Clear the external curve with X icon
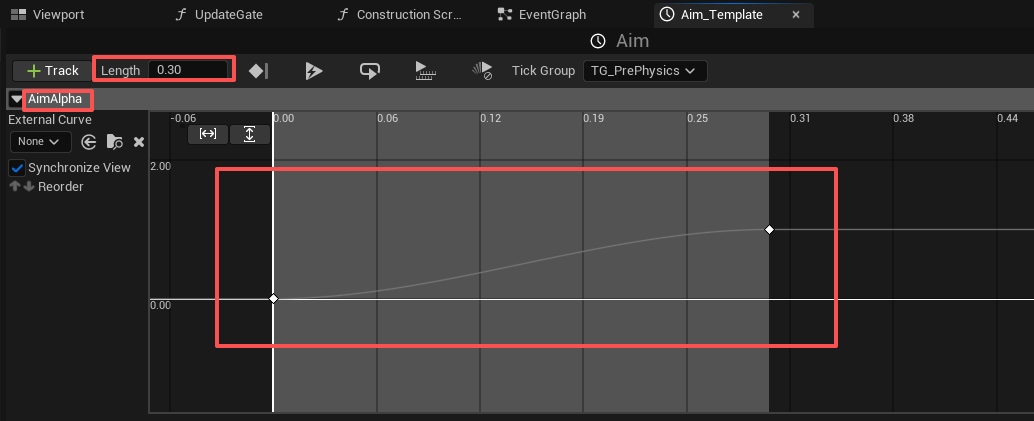1034x421 pixels. coord(139,141)
